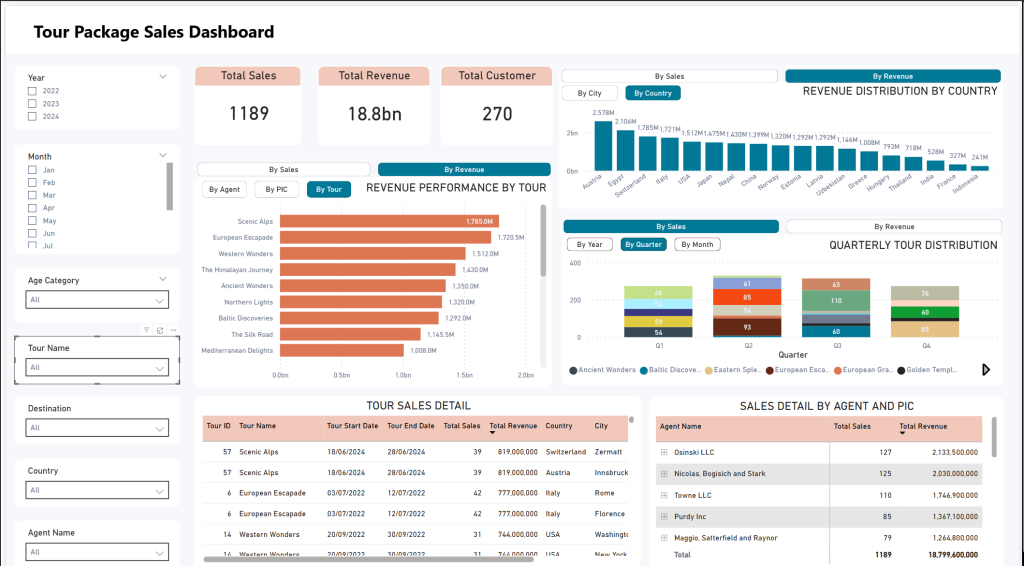The width and height of the screenshot is (1024, 566).
Task: Open the Tour Name dropdown
Action: click(x=97, y=368)
